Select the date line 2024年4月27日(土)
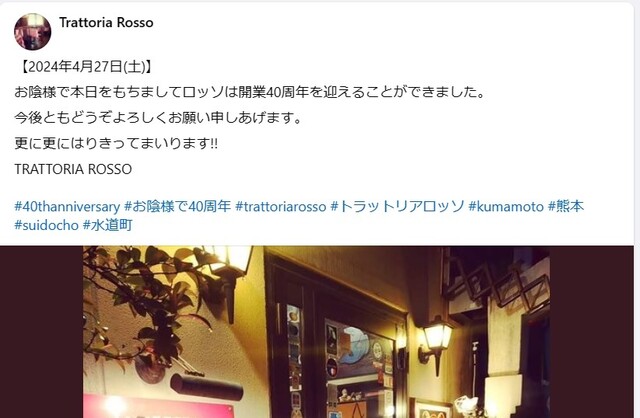The image size is (640, 418). coord(85,67)
